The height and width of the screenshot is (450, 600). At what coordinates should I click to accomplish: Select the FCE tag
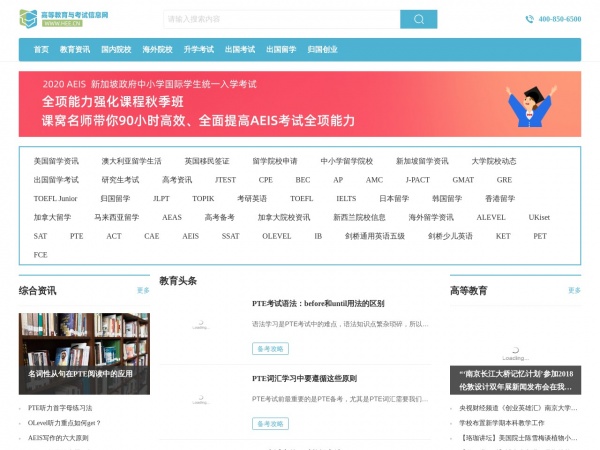[41, 255]
